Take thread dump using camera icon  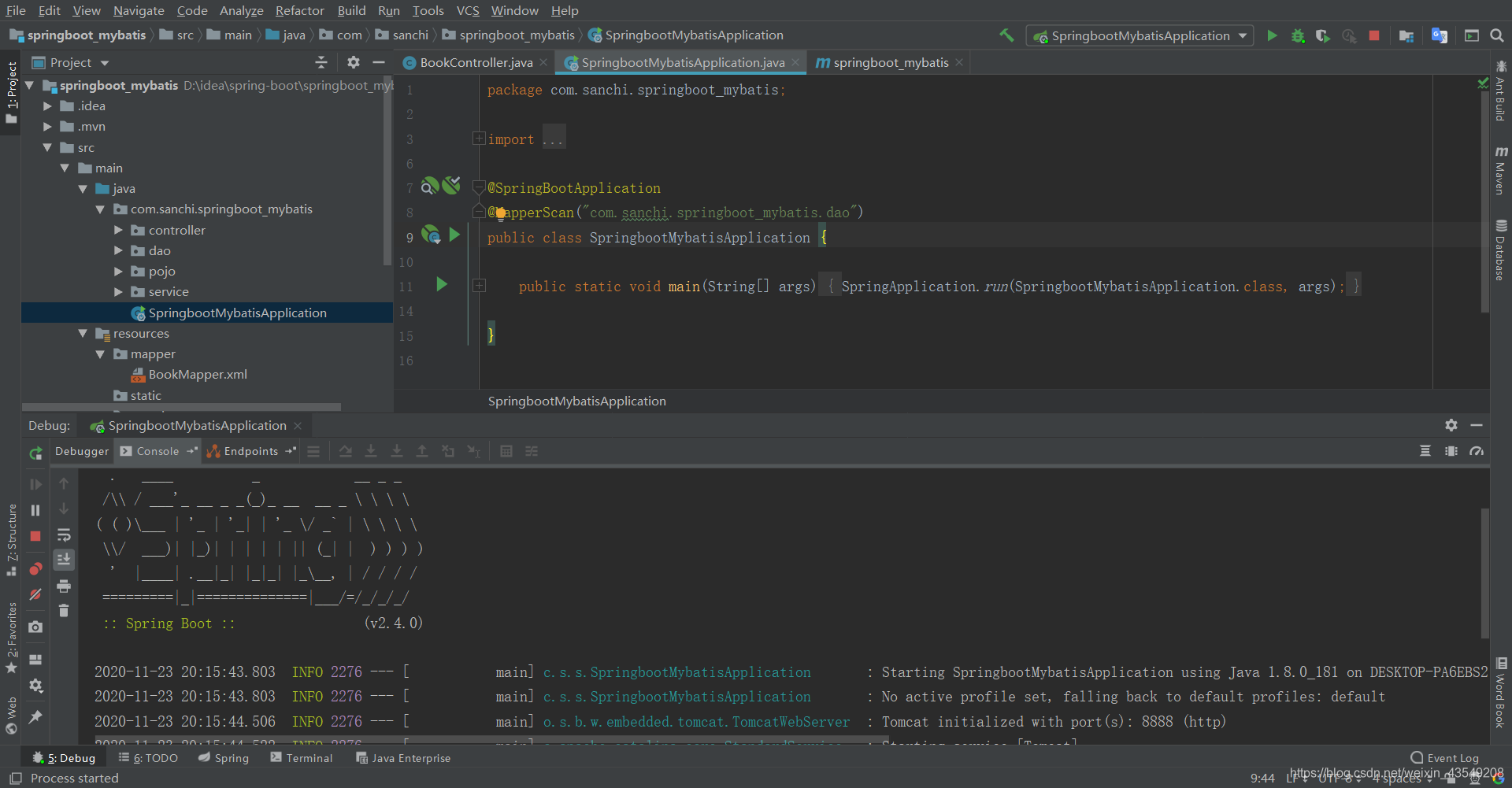[35, 627]
